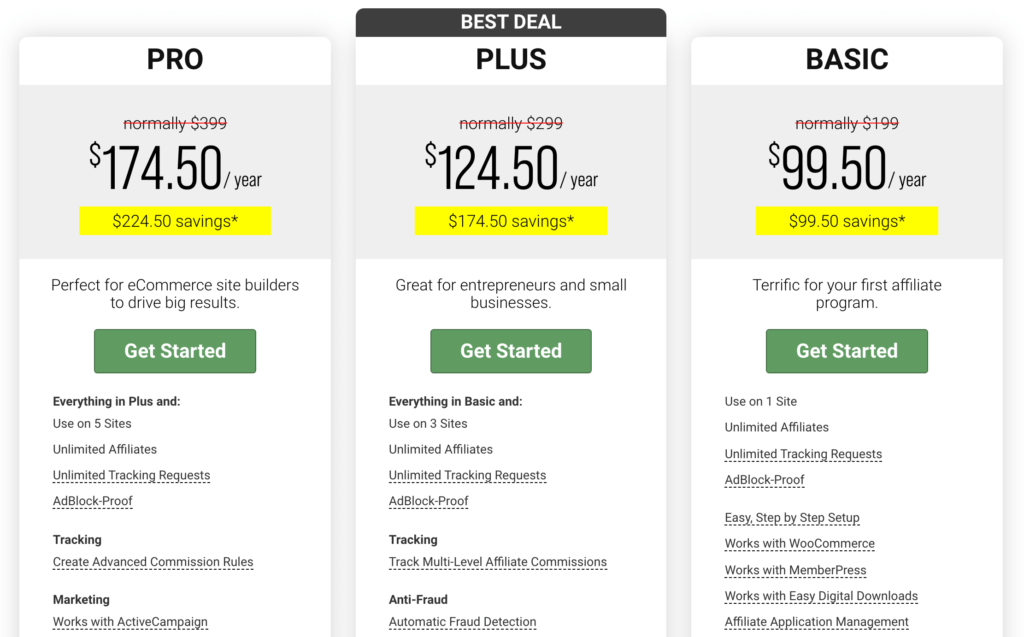Click the $224.50 savings highlight under PRO
The image size is (1024, 637).
point(175,221)
